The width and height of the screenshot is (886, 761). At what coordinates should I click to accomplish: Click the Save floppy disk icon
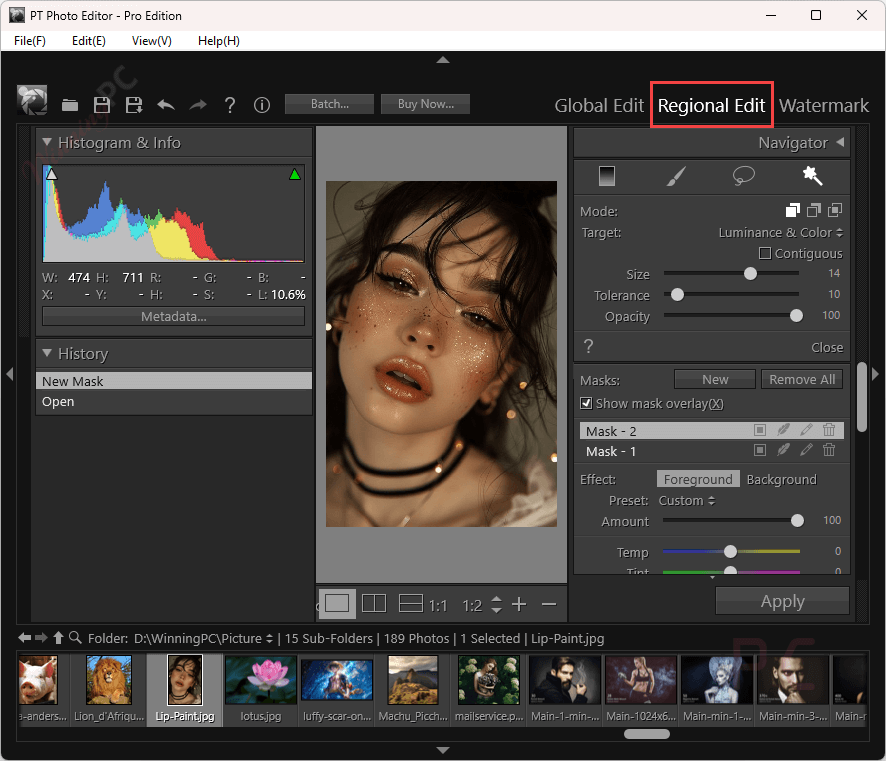pyautogui.click(x=102, y=105)
